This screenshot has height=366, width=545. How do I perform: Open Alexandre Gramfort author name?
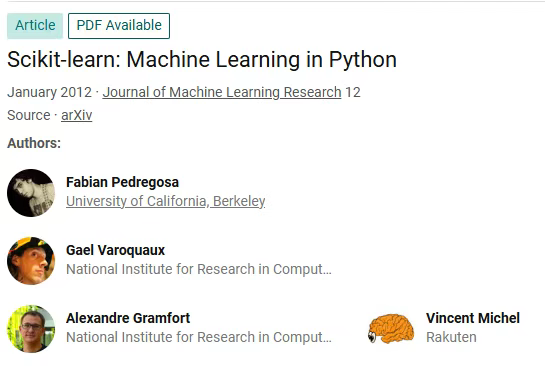click(x=128, y=318)
